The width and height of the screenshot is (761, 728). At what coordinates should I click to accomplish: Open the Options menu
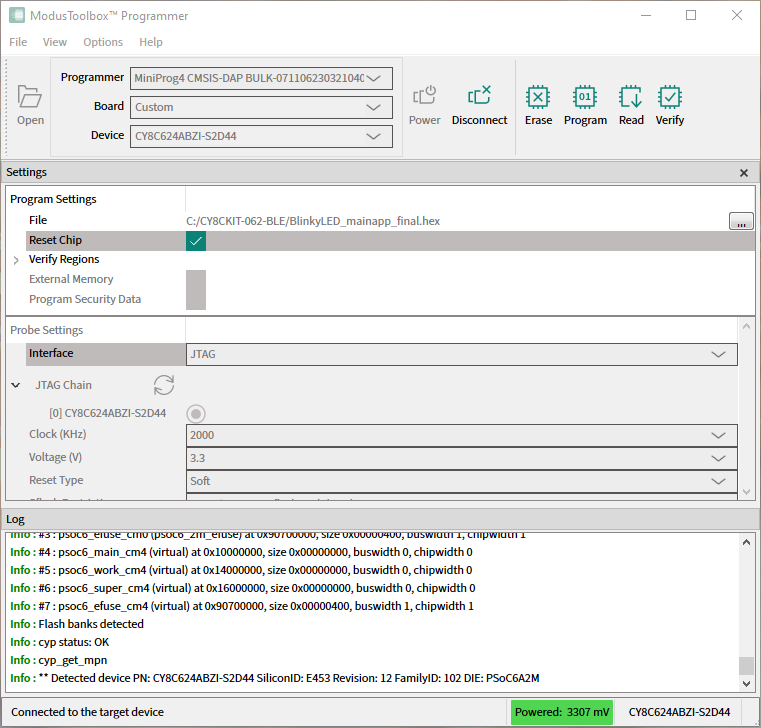tap(103, 42)
